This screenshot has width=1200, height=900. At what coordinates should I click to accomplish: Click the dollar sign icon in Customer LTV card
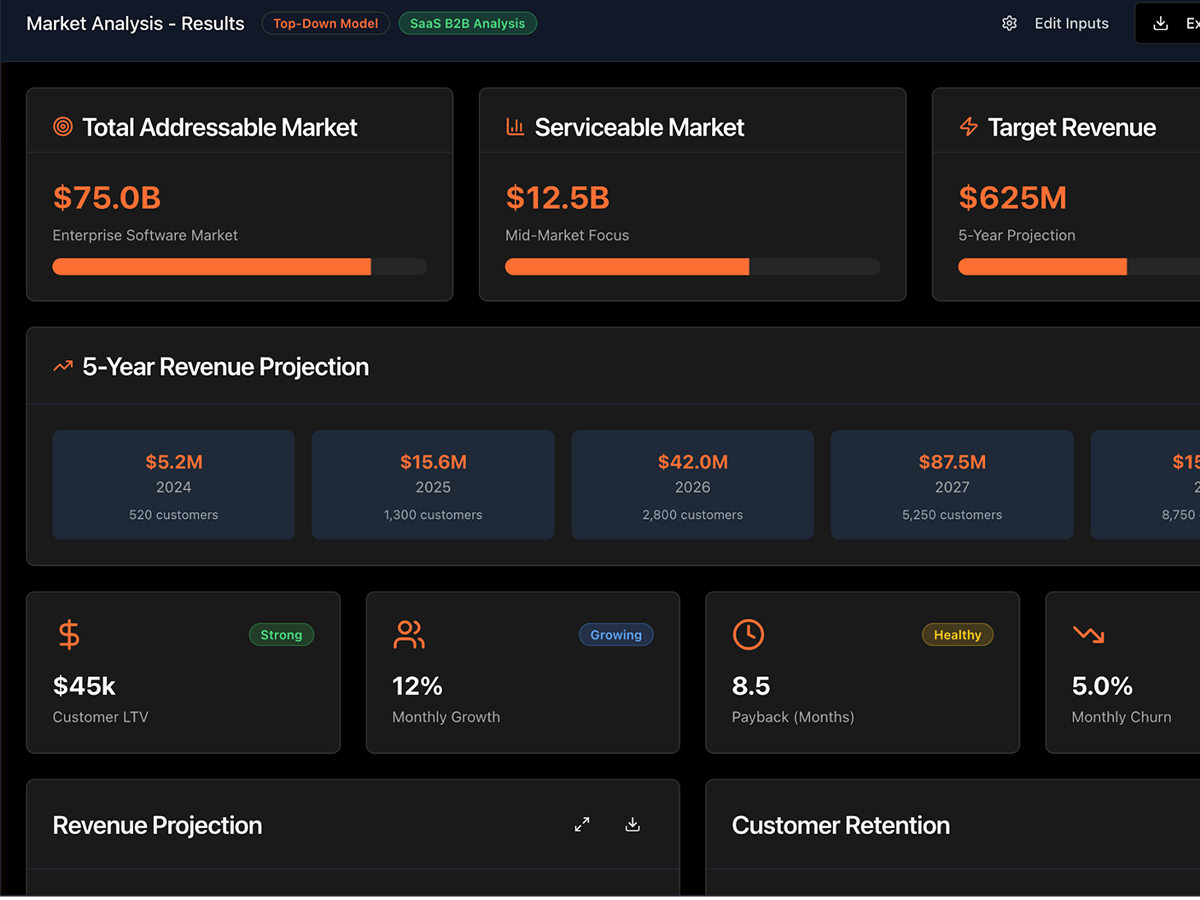click(69, 635)
